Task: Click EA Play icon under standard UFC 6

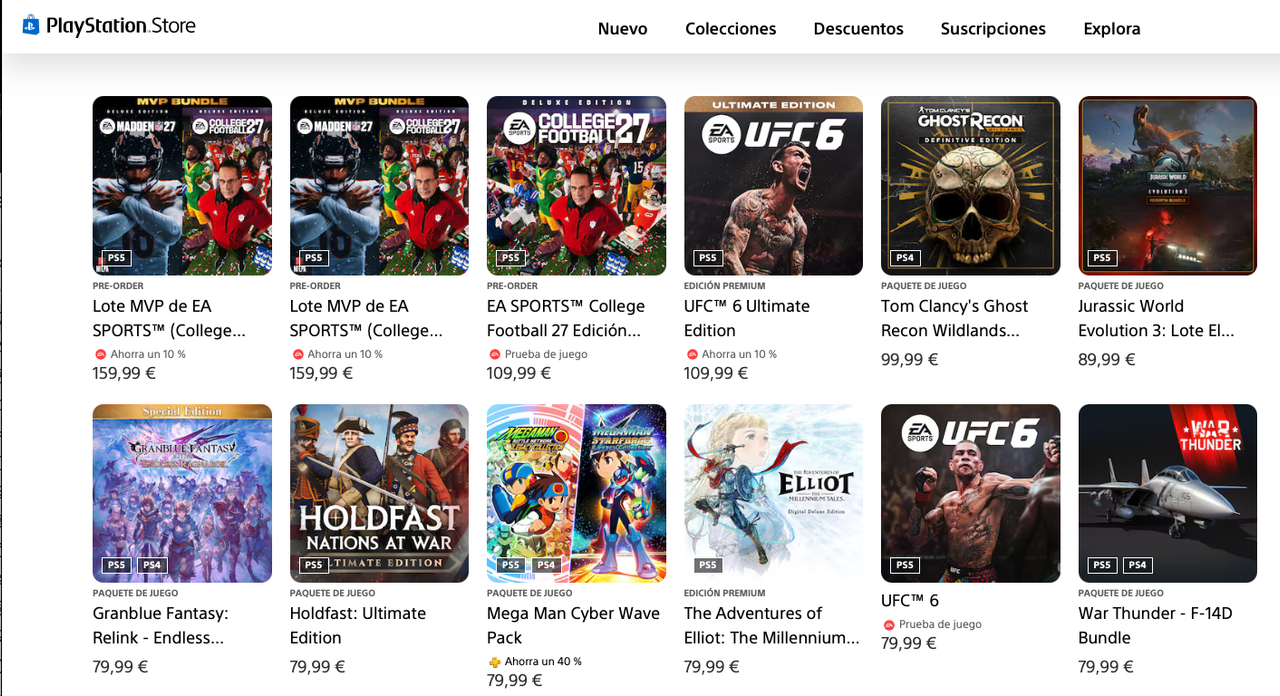Action: tap(889, 625)
